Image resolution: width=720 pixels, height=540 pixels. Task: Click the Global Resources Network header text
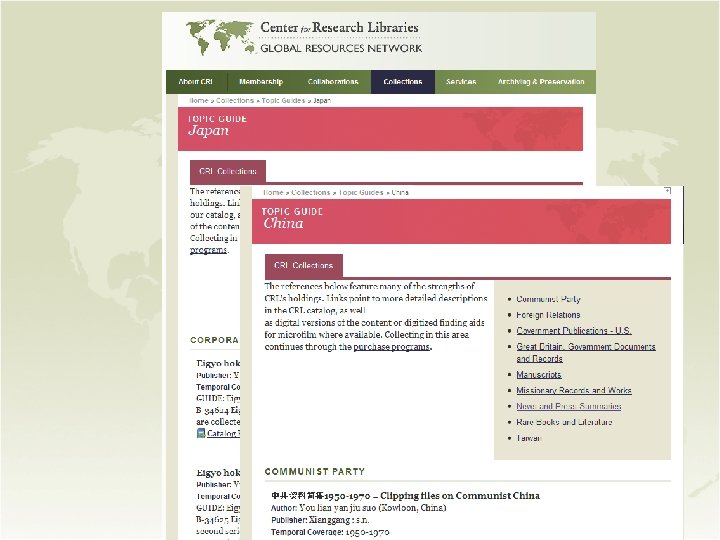tap(341, 48)
